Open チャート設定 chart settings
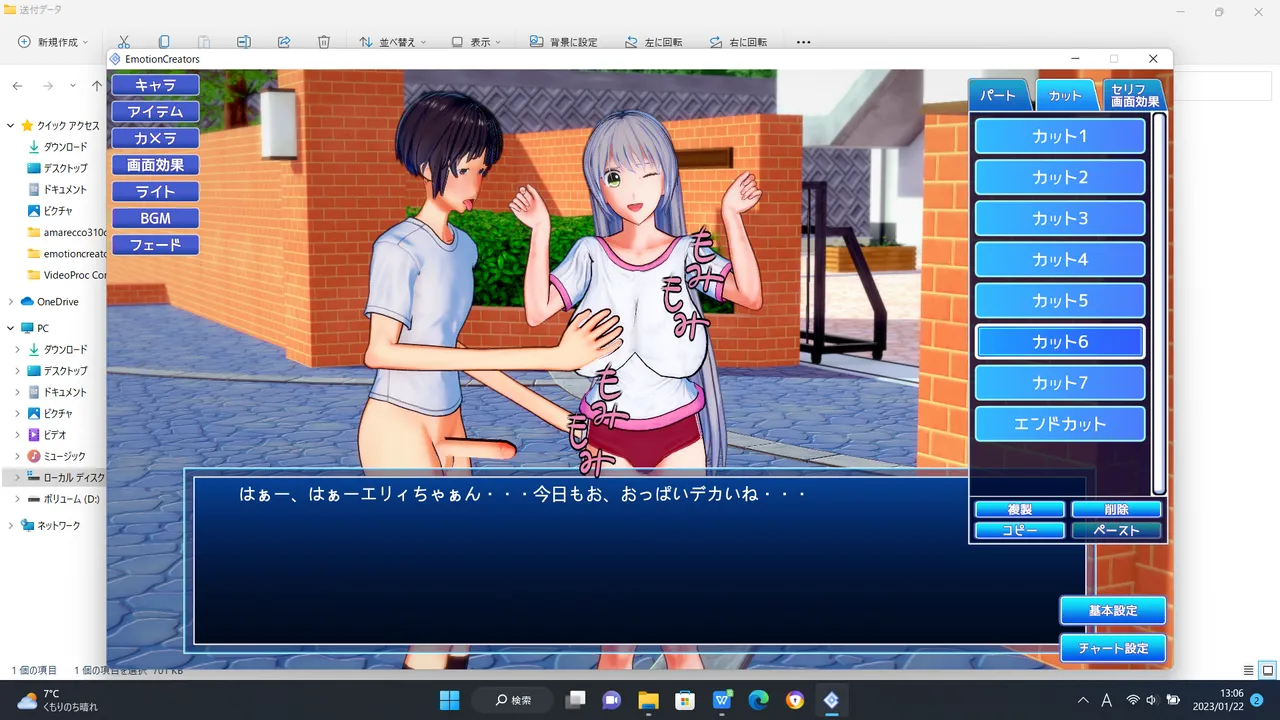The width and height of the screenshot is (1280, 720). tap(1113, 648)
